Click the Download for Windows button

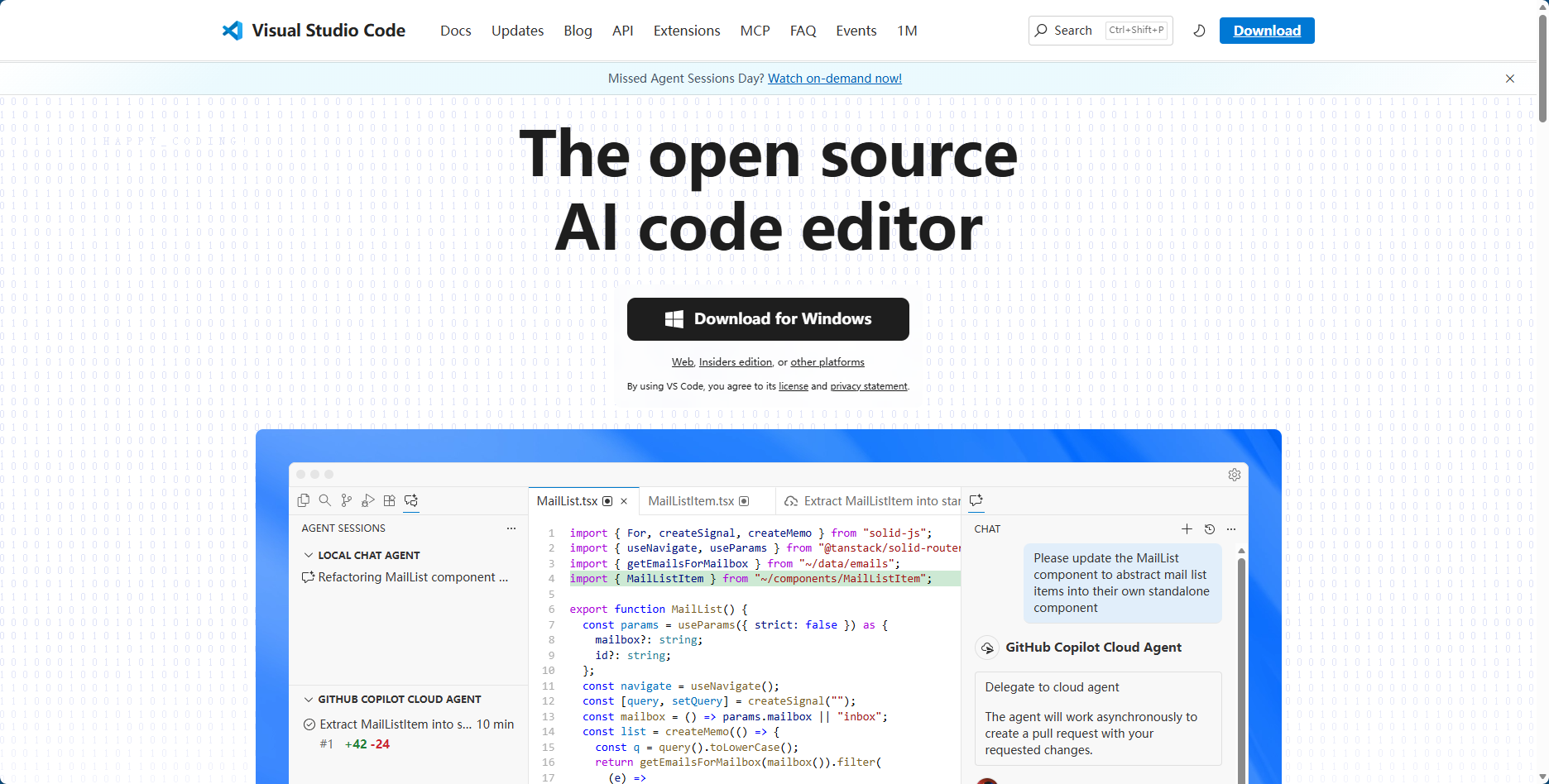click(768, 319)
